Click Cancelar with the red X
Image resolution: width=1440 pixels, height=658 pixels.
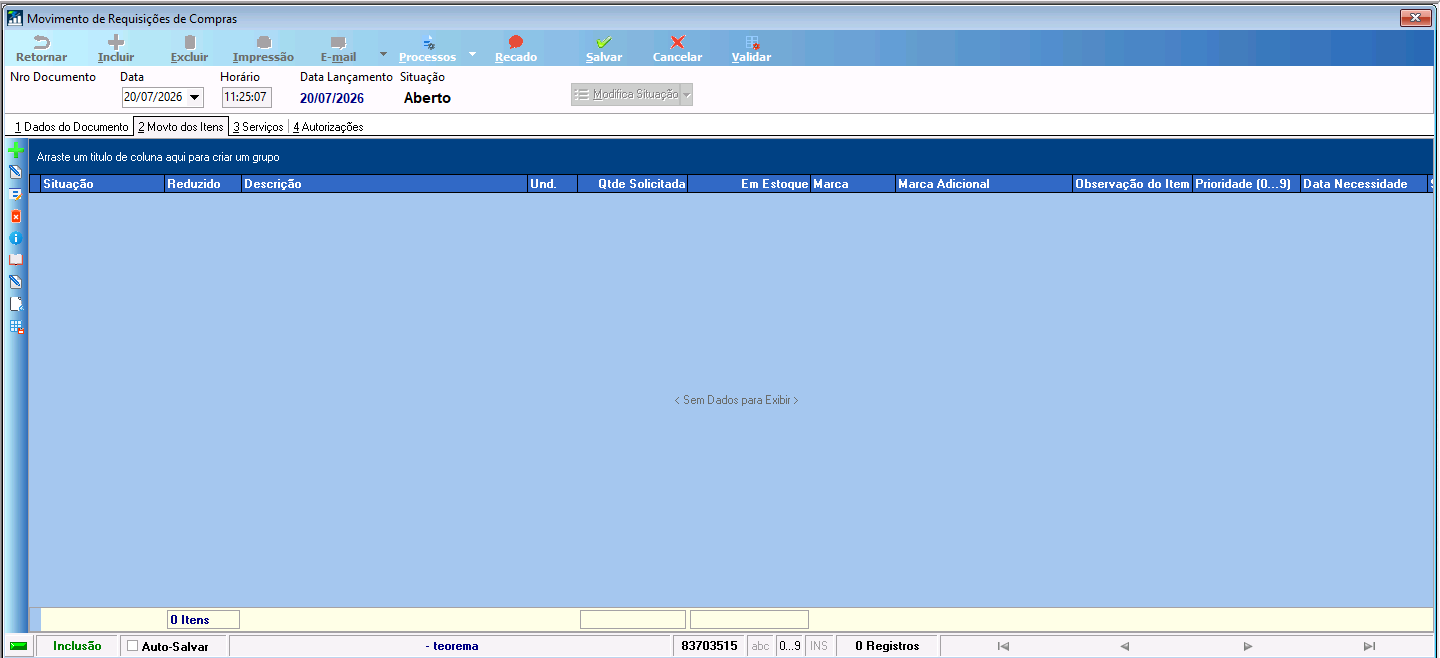[x=677, y=49]
